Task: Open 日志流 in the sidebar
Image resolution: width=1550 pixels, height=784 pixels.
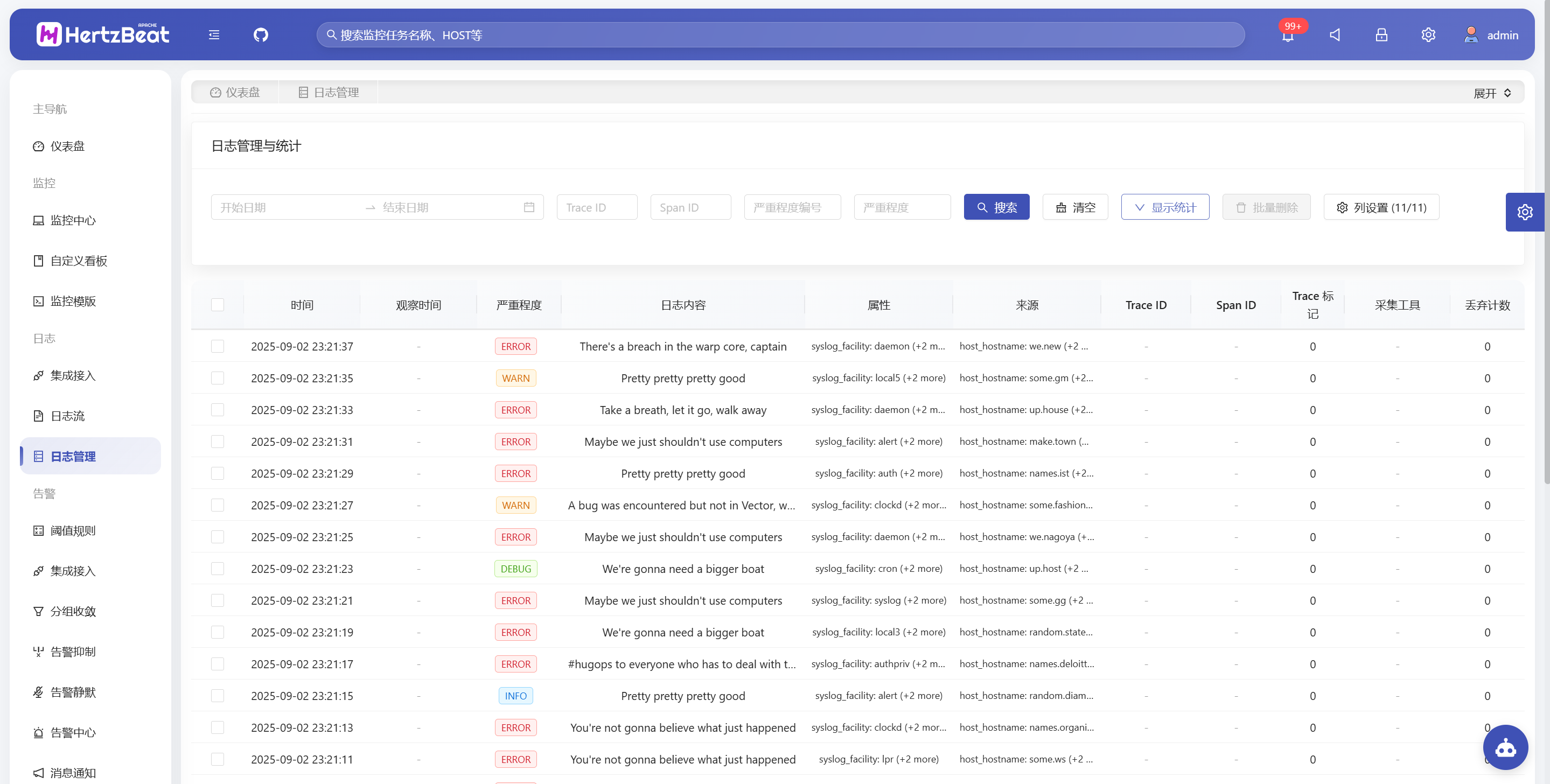Action: click(67, 416)
